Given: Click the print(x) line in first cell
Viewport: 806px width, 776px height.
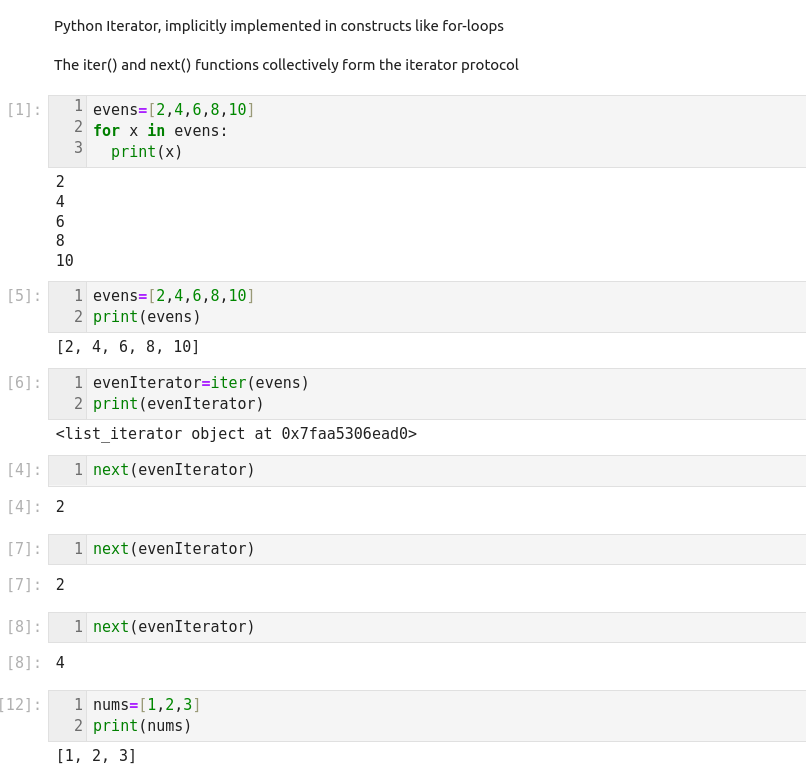Looking at the screenshot, I should click(x=146, y=152).
